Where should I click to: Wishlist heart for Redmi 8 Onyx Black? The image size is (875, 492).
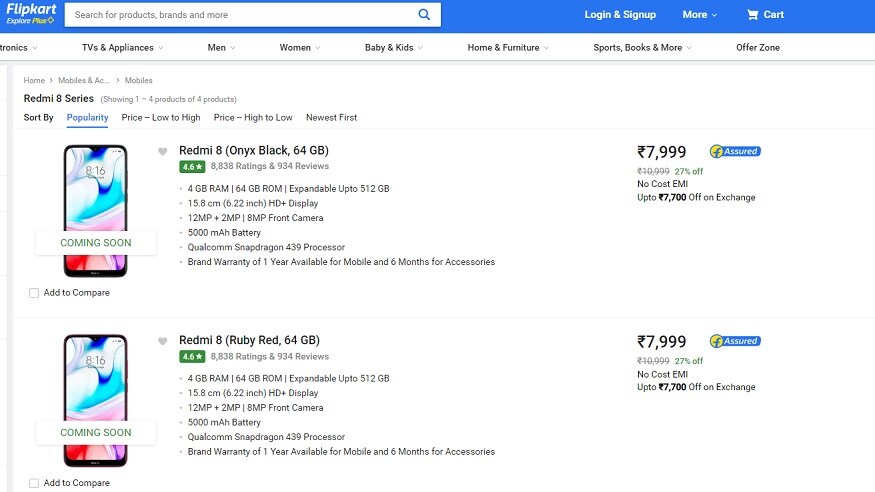point(162,151)
